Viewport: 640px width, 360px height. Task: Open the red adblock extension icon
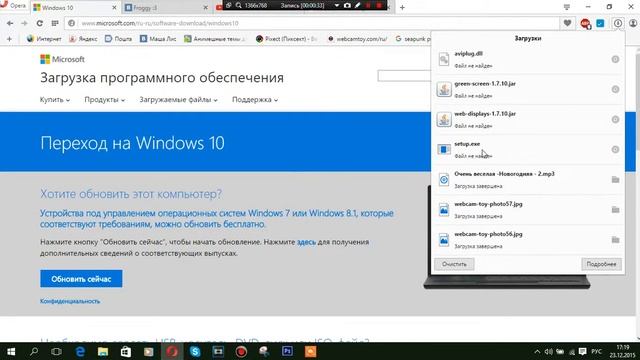click(x=585, y=24)
